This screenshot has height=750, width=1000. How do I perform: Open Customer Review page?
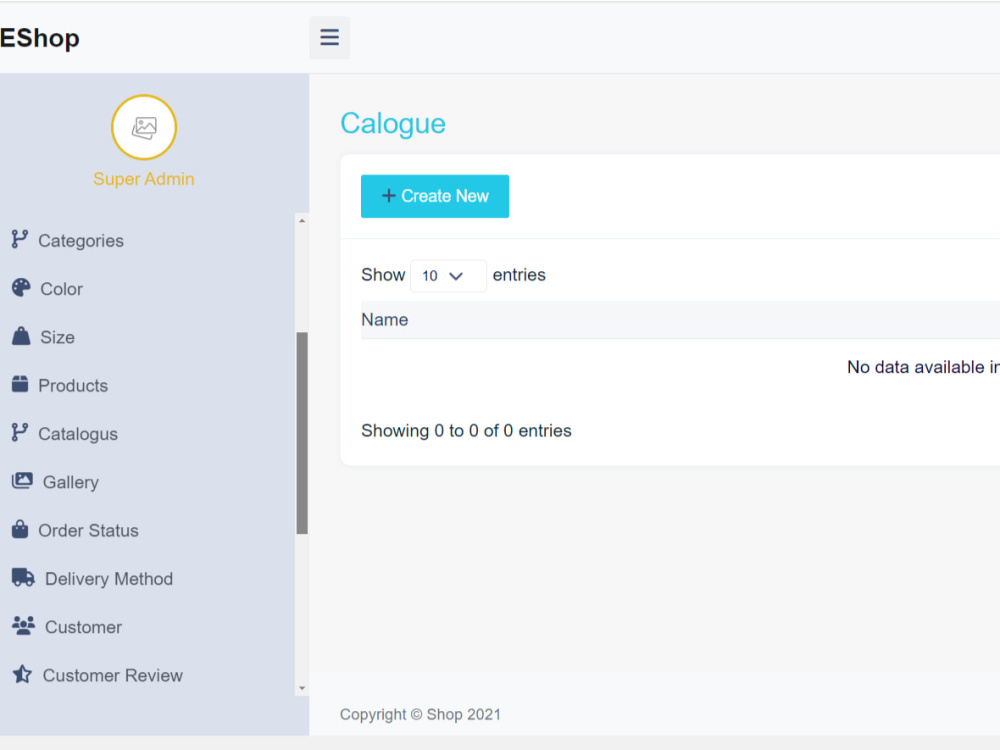(x=113, y=675)
